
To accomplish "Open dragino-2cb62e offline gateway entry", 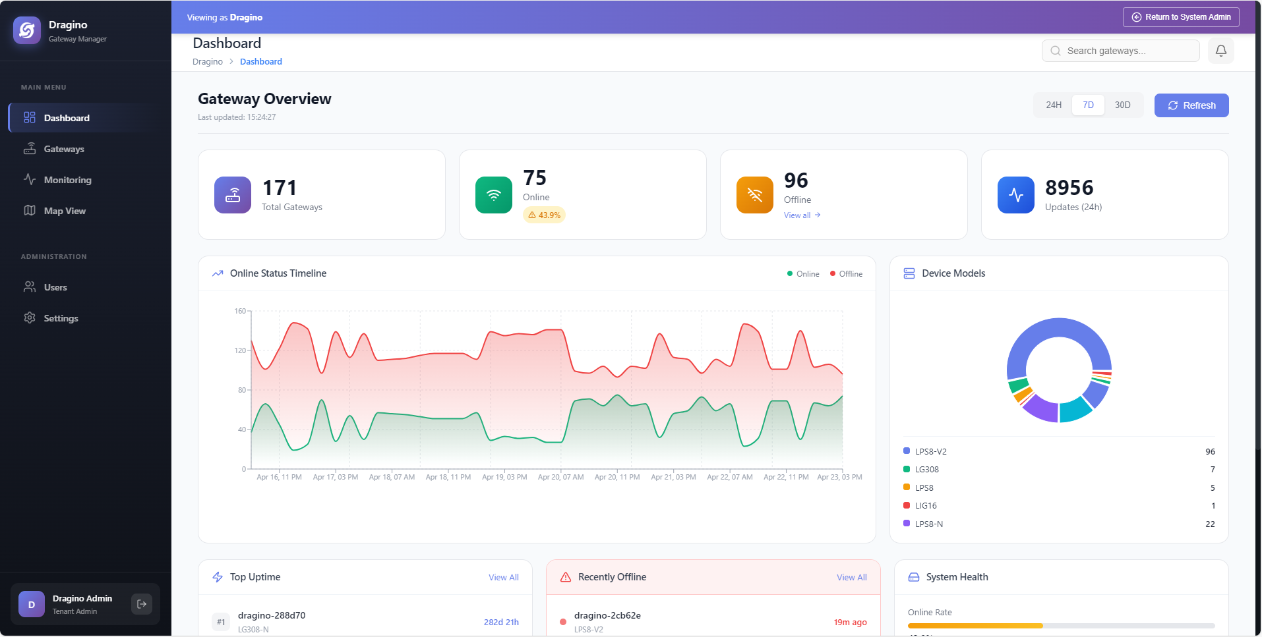I will 713,621.
